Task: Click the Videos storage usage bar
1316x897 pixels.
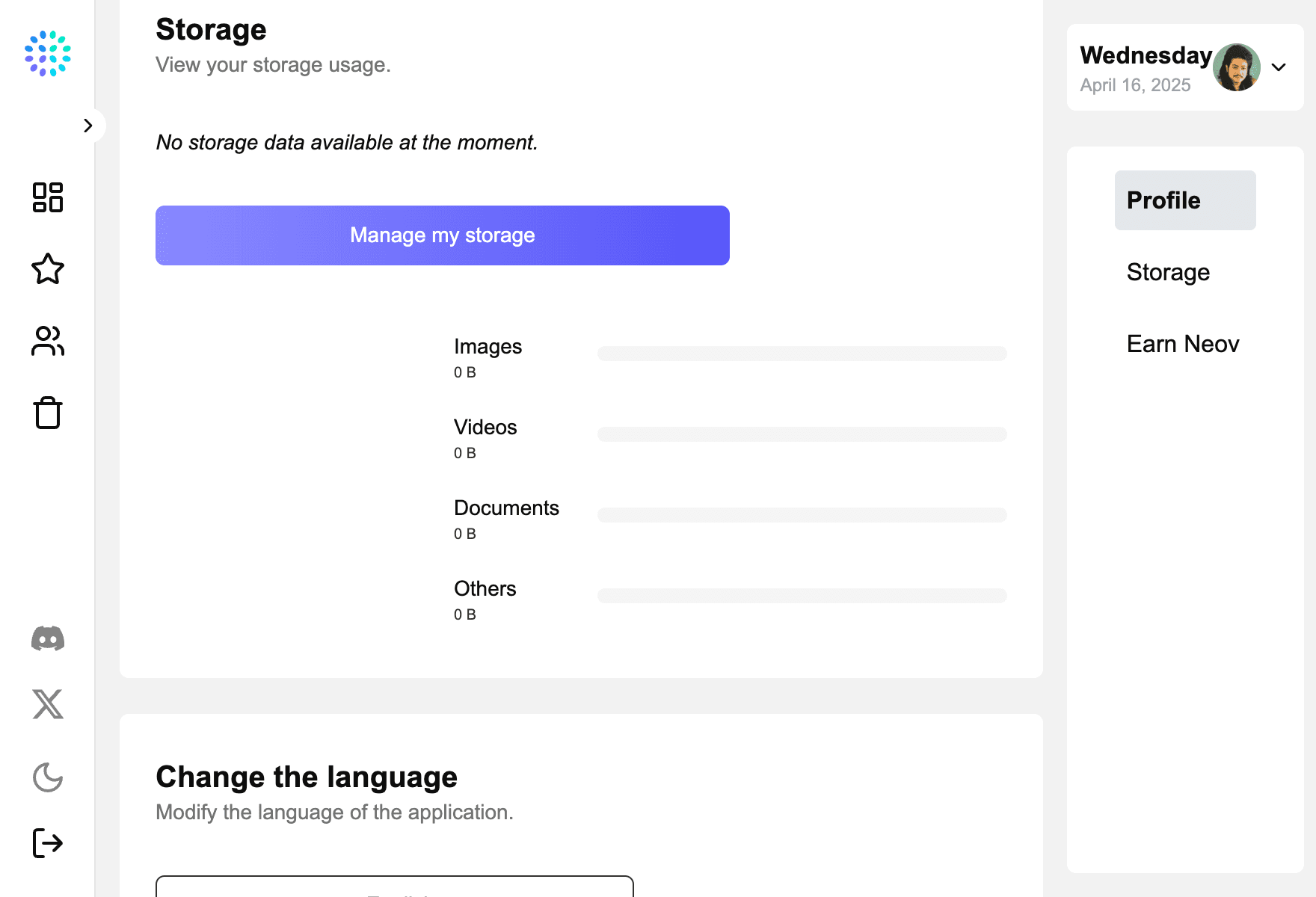Action: 802,434
